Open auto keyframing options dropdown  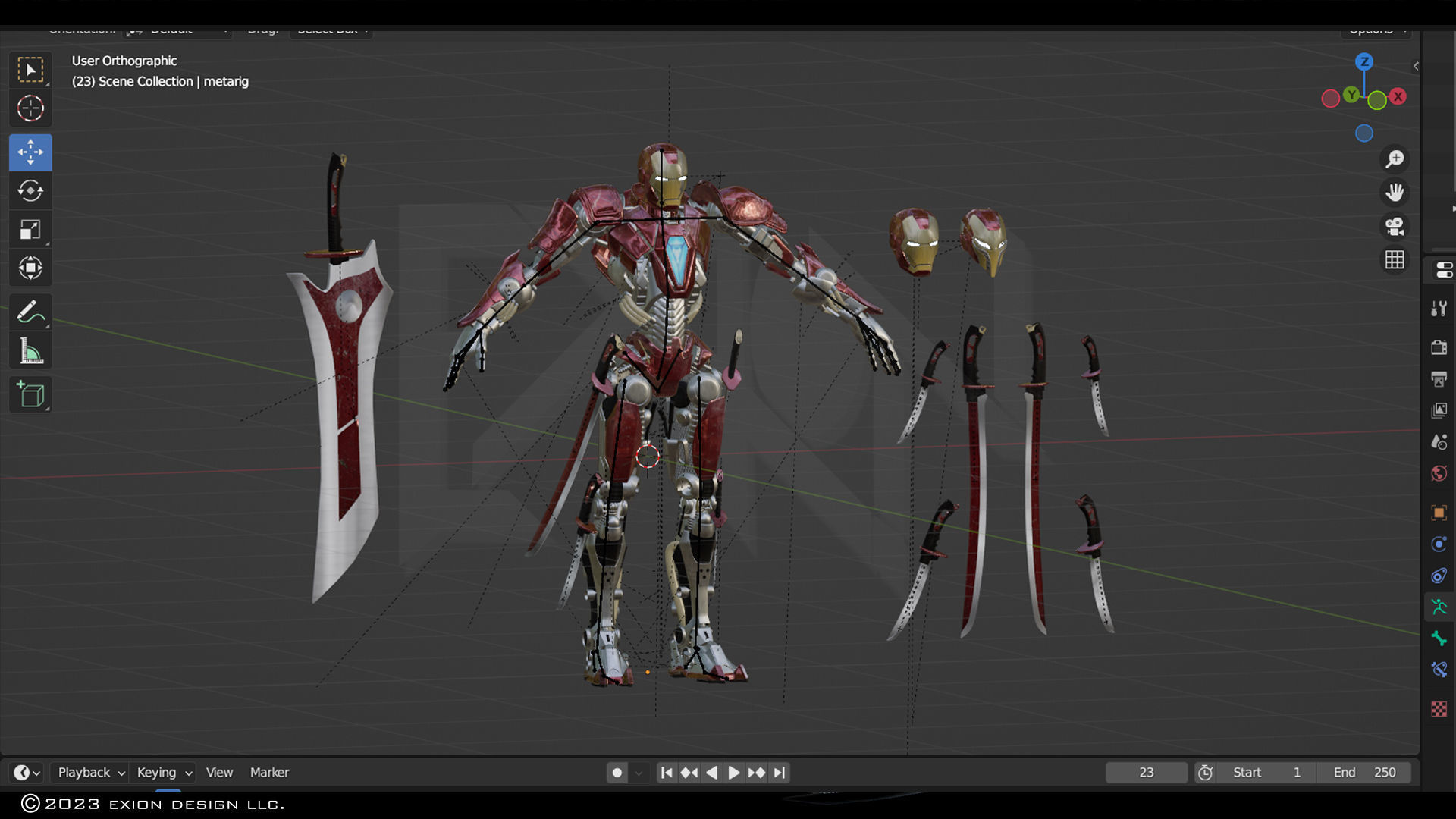(x=639, y=772)
